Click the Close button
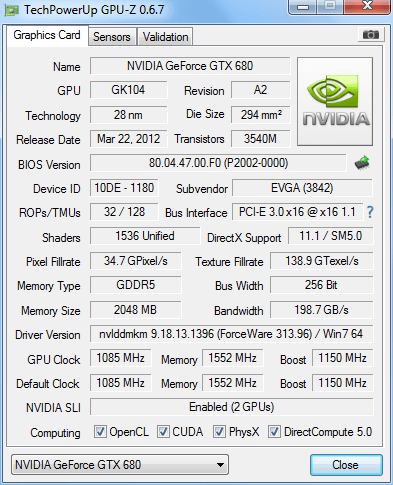The width and height of the screenshot is (393, 485). click(x=346, y=465)
